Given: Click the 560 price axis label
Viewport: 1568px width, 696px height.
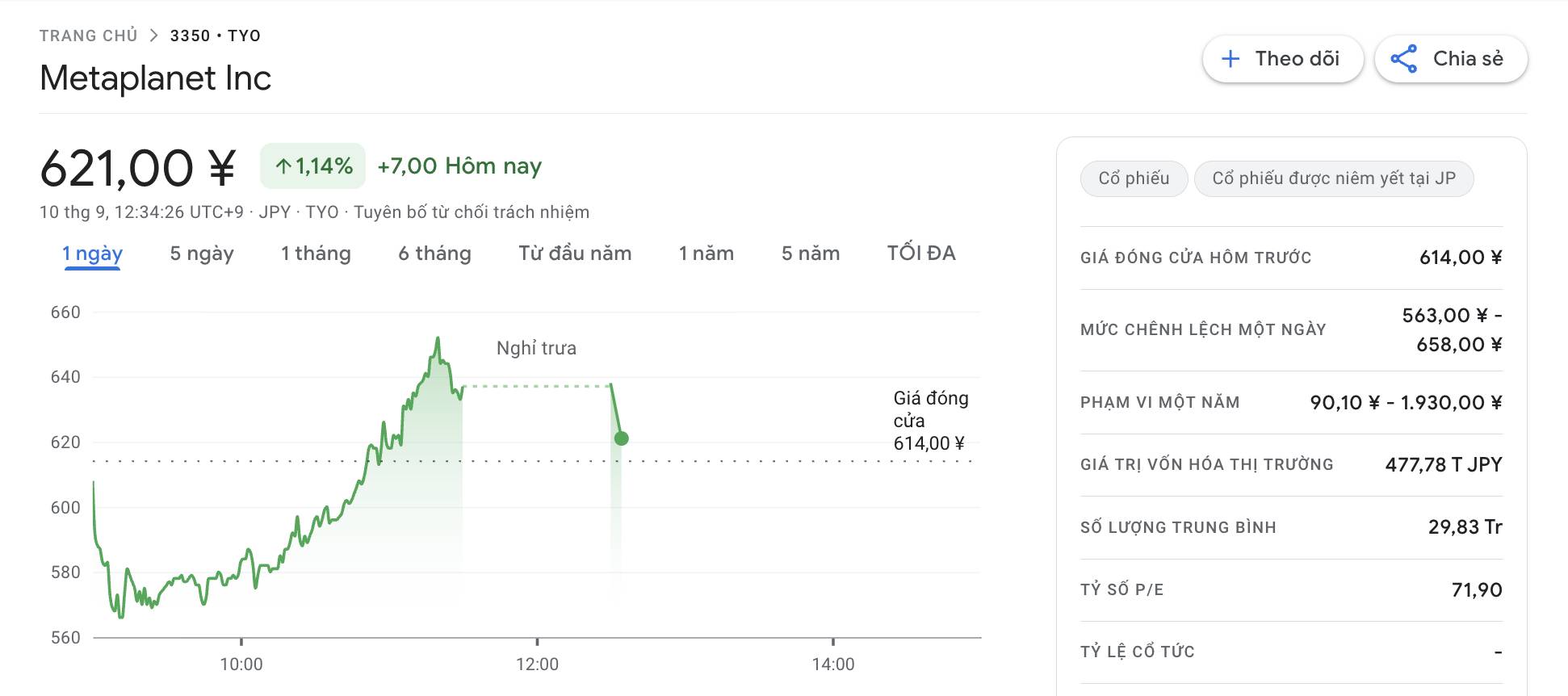Looking at the screenshot, I should [x=65, y=638].
